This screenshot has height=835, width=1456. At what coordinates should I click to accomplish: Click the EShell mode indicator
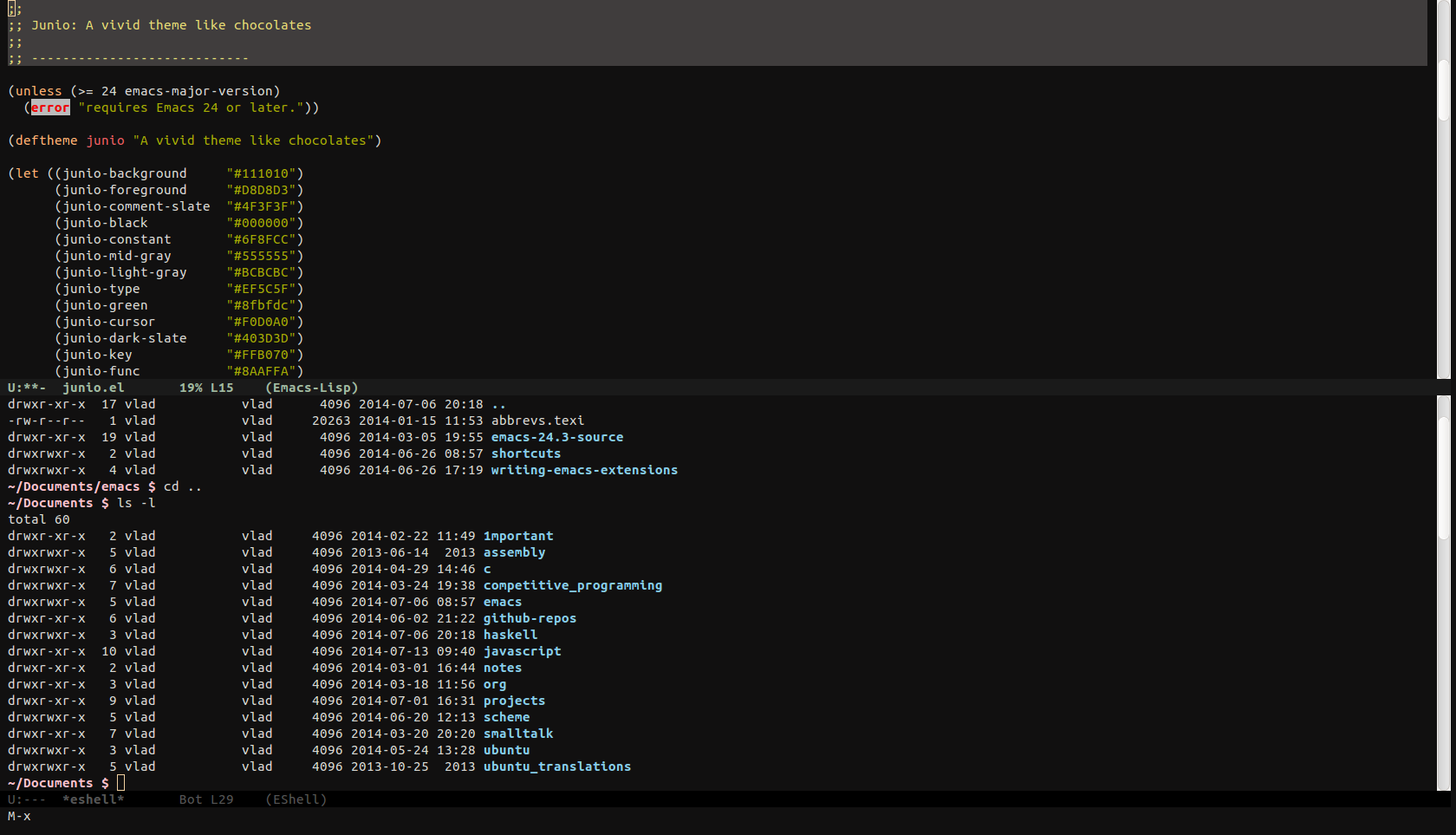[x=296, y=799]
